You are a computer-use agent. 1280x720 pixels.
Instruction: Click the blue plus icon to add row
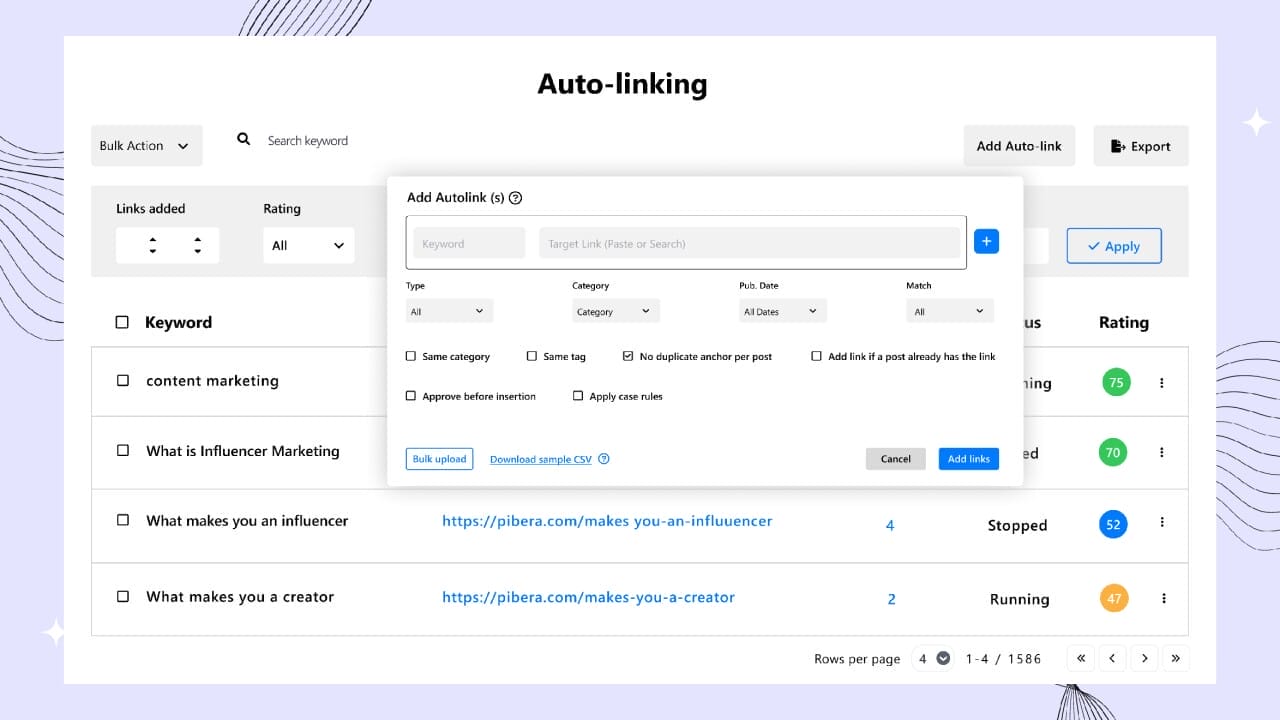coord(986,241)
